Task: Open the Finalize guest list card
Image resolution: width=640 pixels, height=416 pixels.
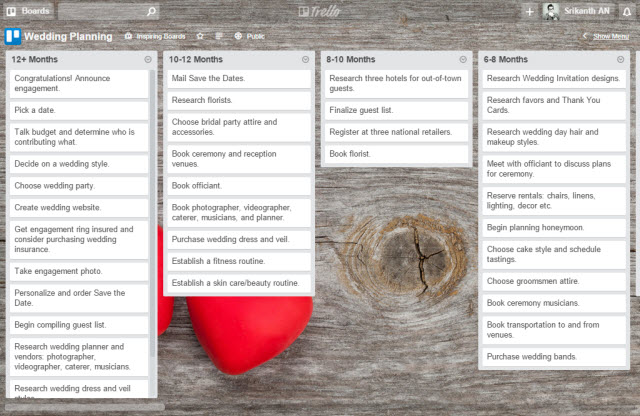Action: [x=396, y=110]
